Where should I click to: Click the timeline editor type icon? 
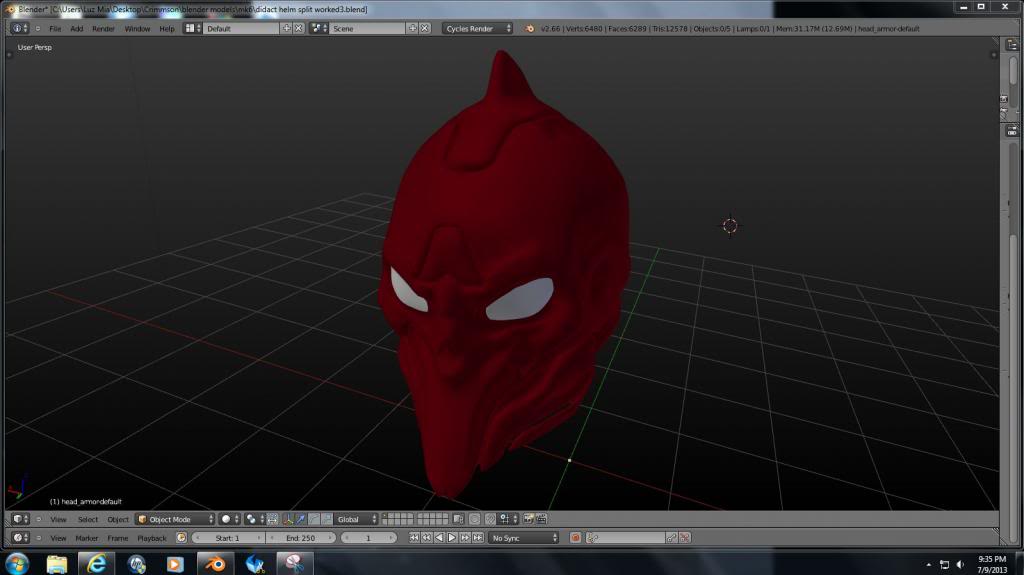[21, 538]
